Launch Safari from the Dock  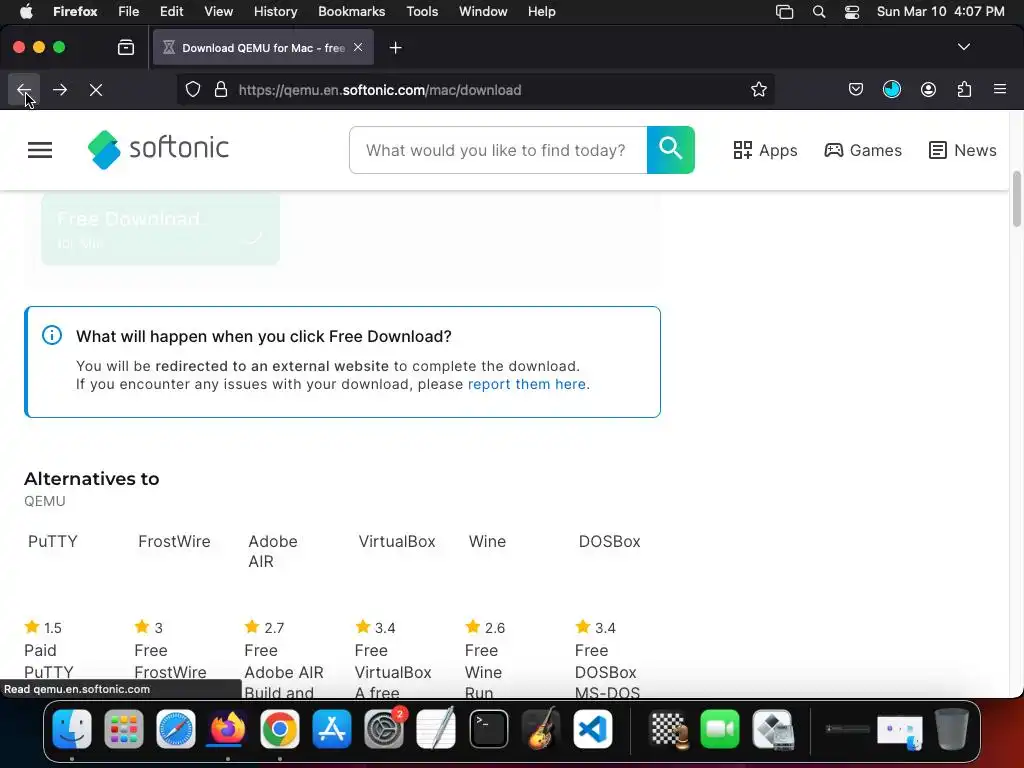tap(176, 729)
